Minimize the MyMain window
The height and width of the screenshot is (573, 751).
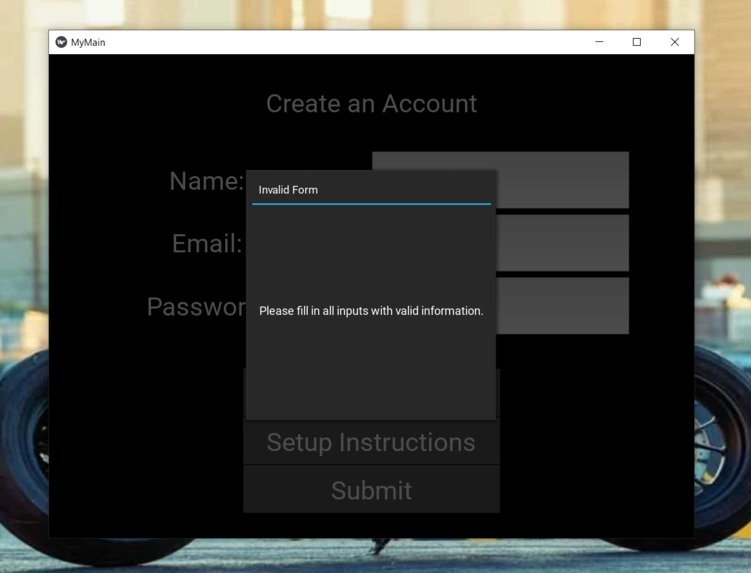point(599,42)
